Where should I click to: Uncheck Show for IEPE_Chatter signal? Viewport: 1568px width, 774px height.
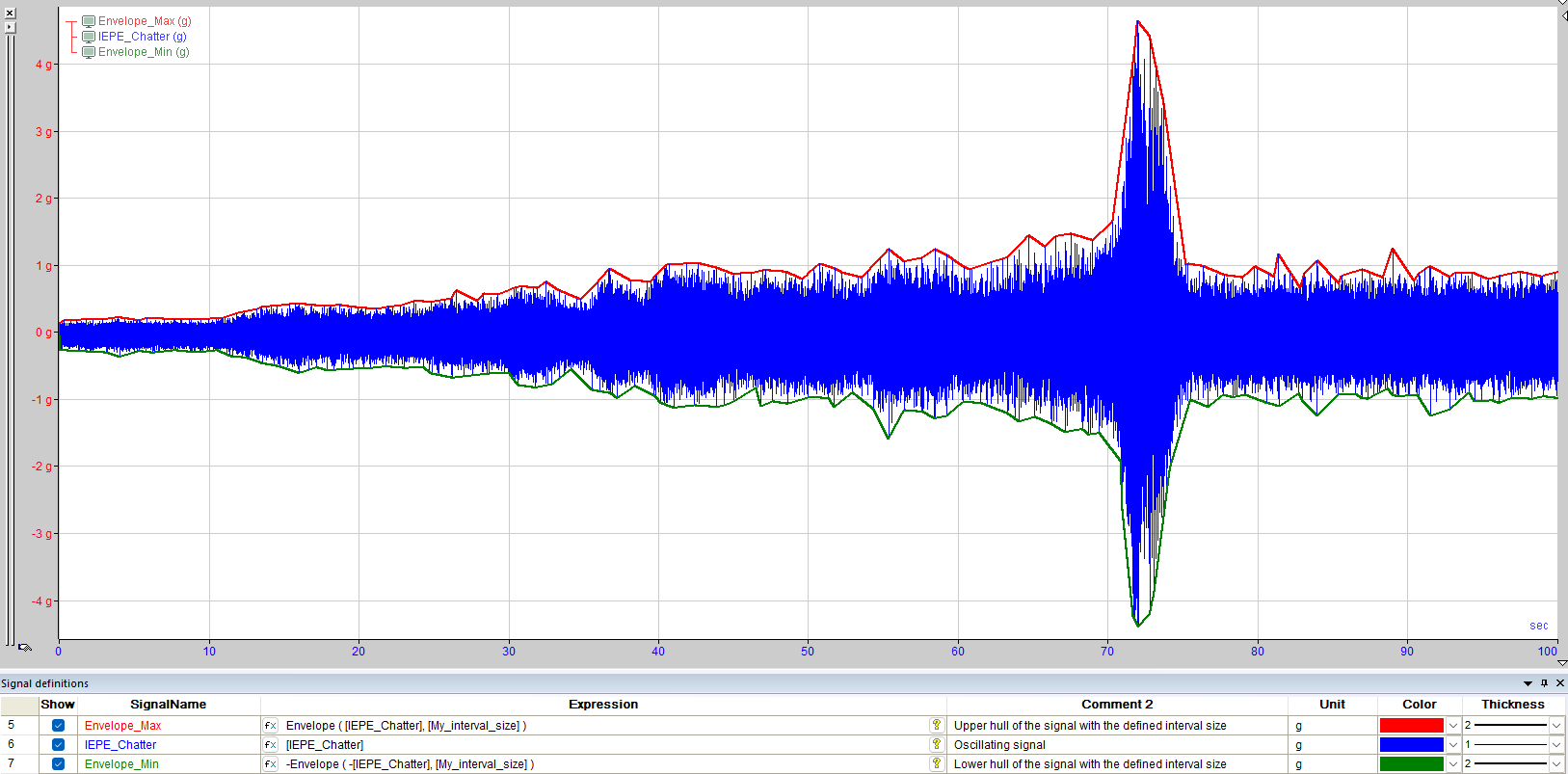tap(58, 745)
